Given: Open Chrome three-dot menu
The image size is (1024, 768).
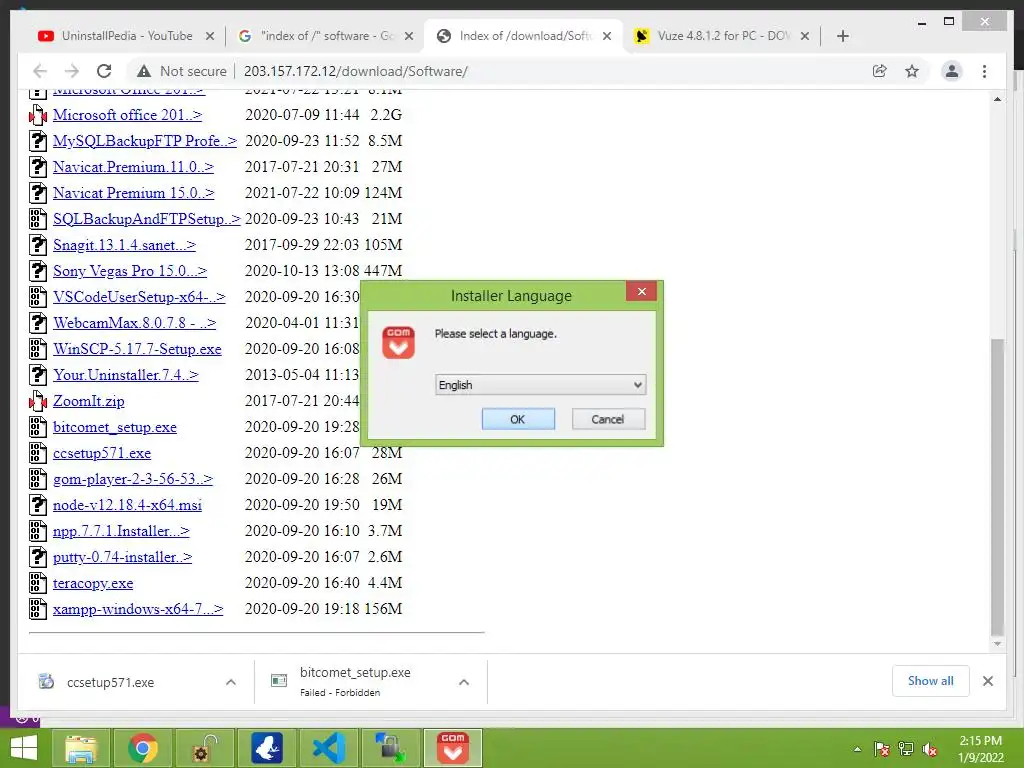Looking at the screenshot, I should [984, 71].
